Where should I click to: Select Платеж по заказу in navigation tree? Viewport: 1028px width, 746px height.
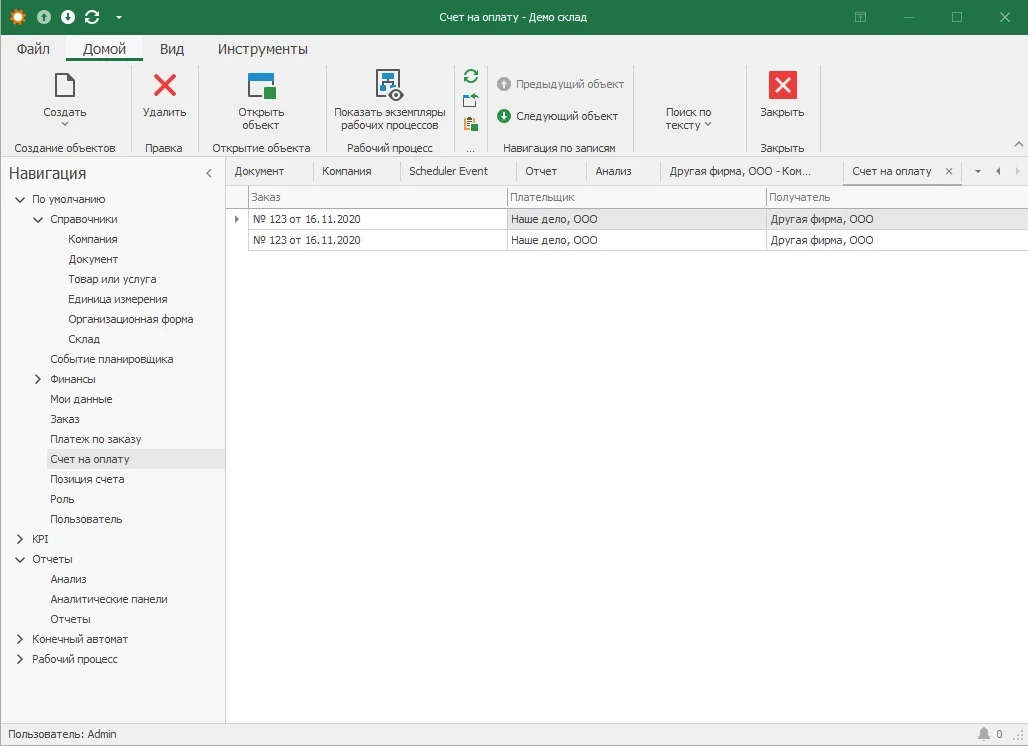point(96,439)
